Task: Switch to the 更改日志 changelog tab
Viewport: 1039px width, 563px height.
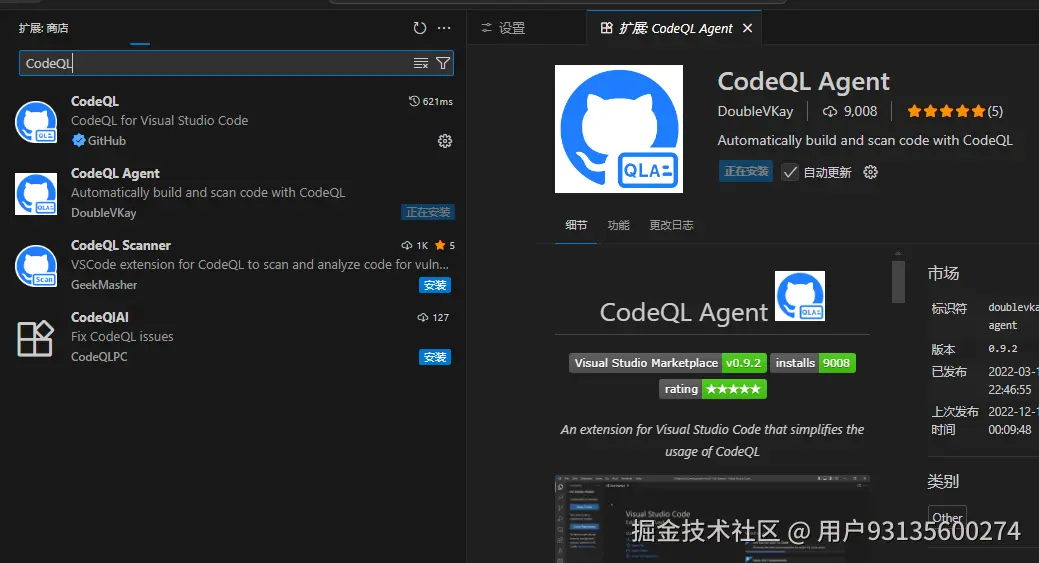Action: pos(671,225)
